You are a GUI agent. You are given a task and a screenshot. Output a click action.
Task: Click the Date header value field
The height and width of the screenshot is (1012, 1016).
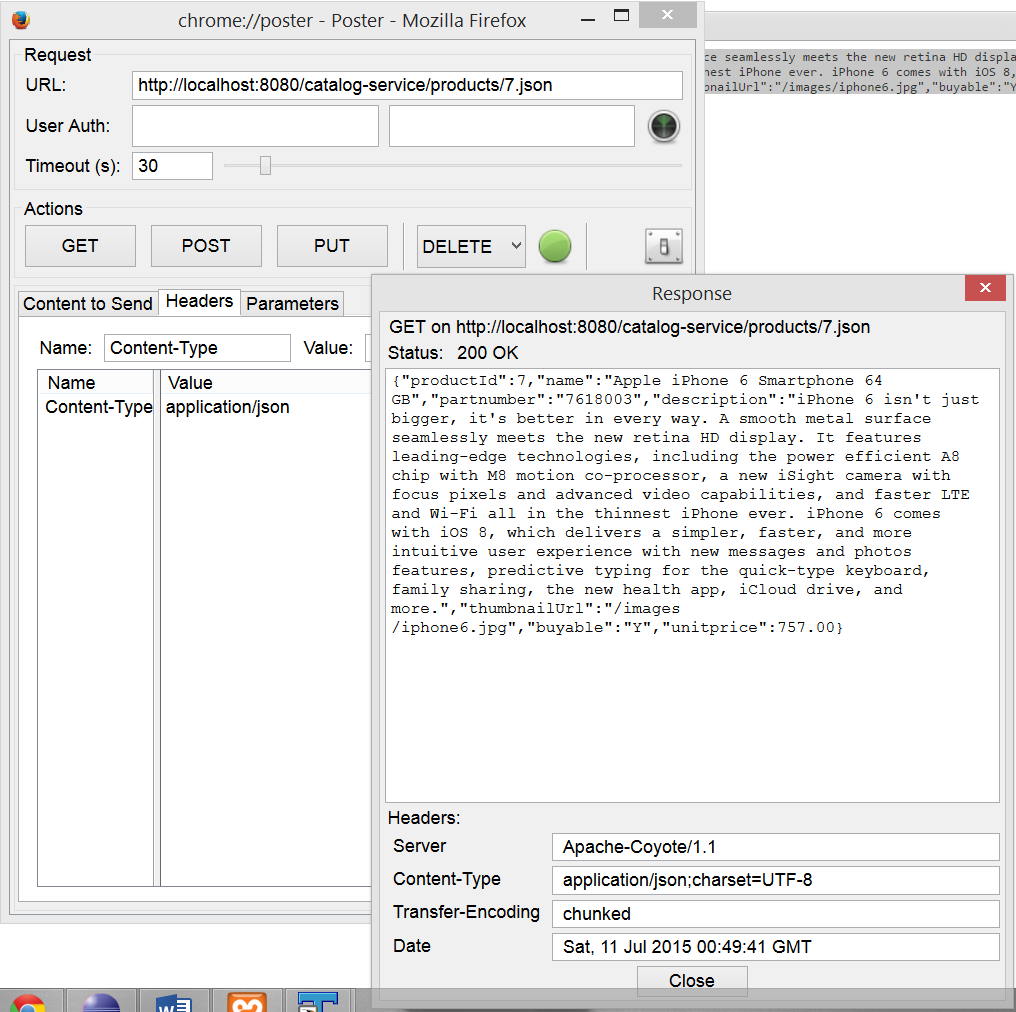(x=776, y=947)
